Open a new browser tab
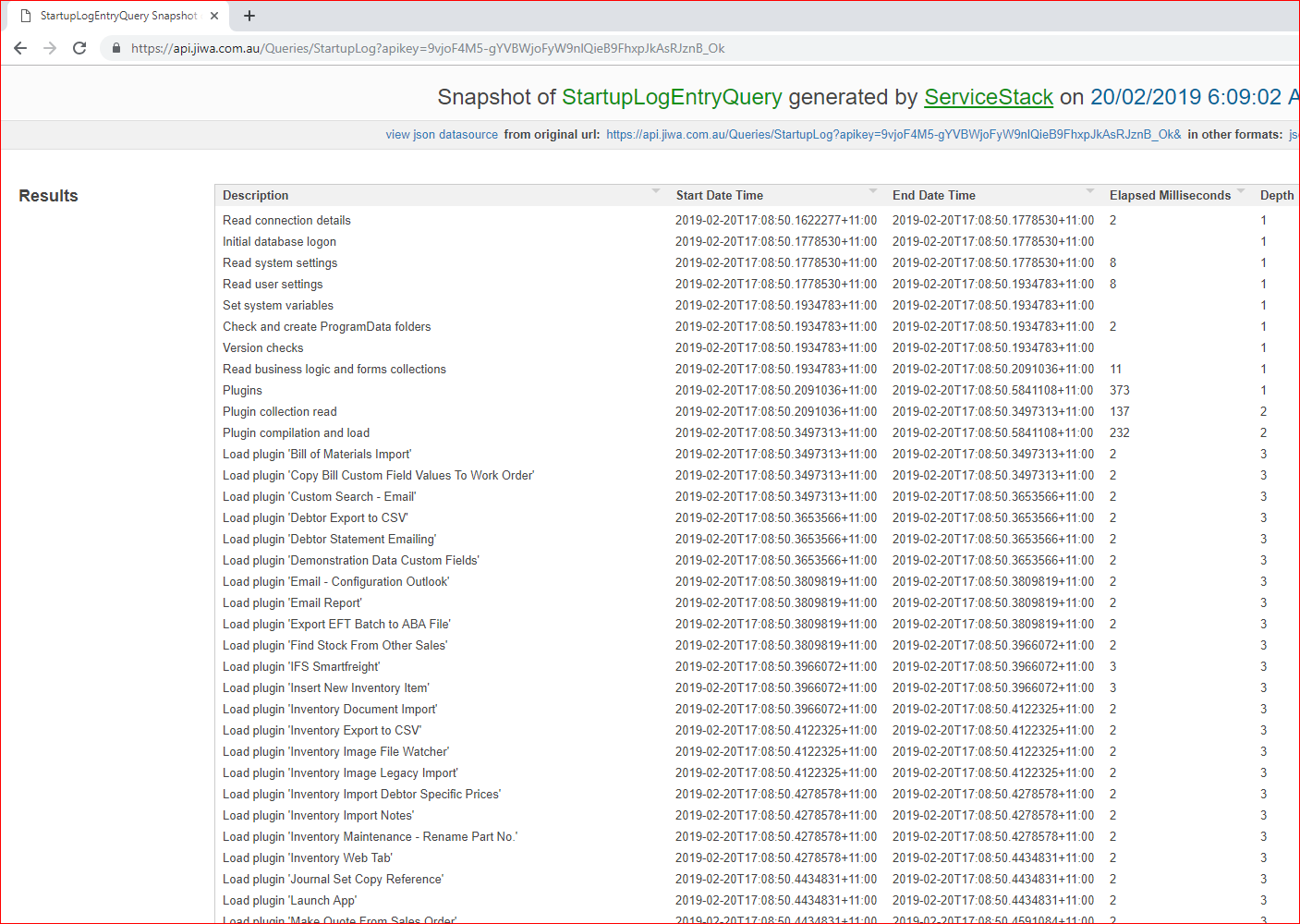Viewport: 1300px width, 924px height. (x=249, y=16)
